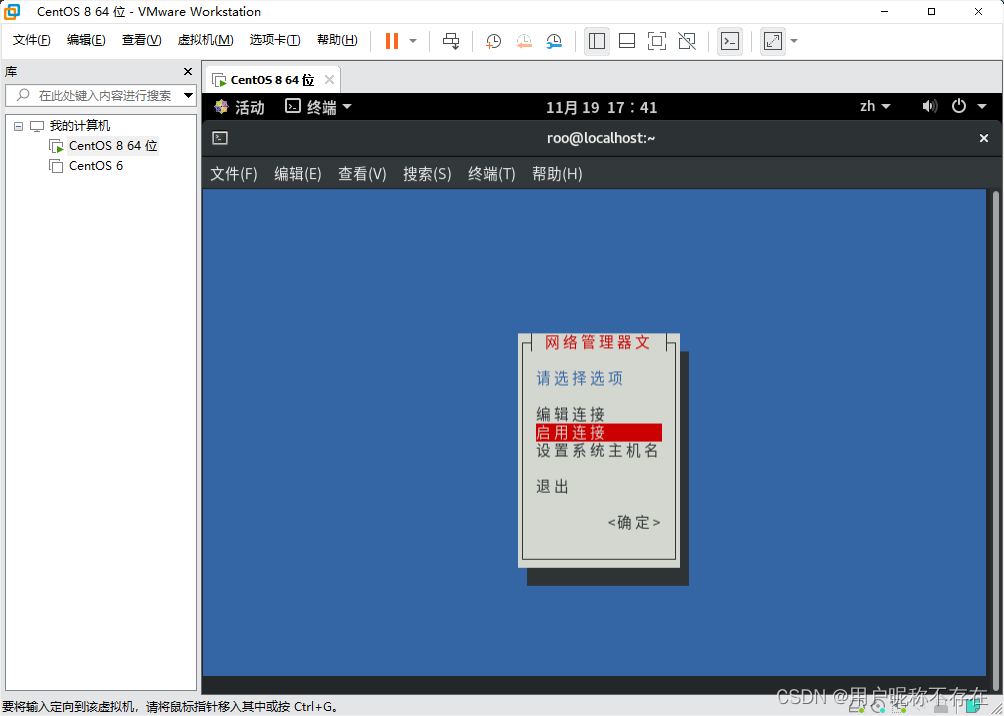Open the 终端 app menu dropdown
Image resolution: width=1004 pixels, height=716 pixels.
318,107
